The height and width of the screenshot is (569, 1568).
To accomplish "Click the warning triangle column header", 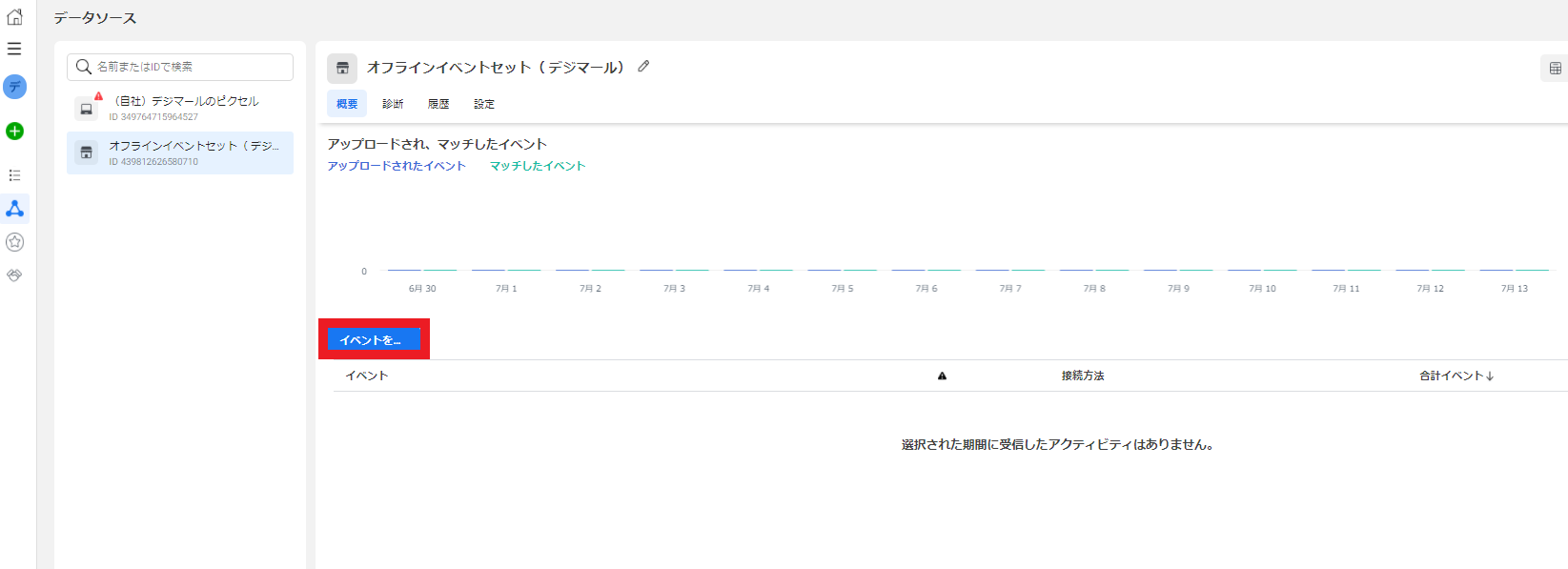I will (942, 376).
